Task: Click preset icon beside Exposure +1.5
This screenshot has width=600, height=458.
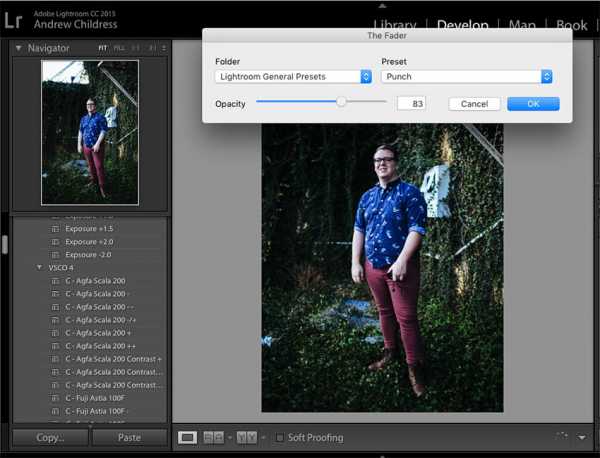Action: tap(56, 229)
